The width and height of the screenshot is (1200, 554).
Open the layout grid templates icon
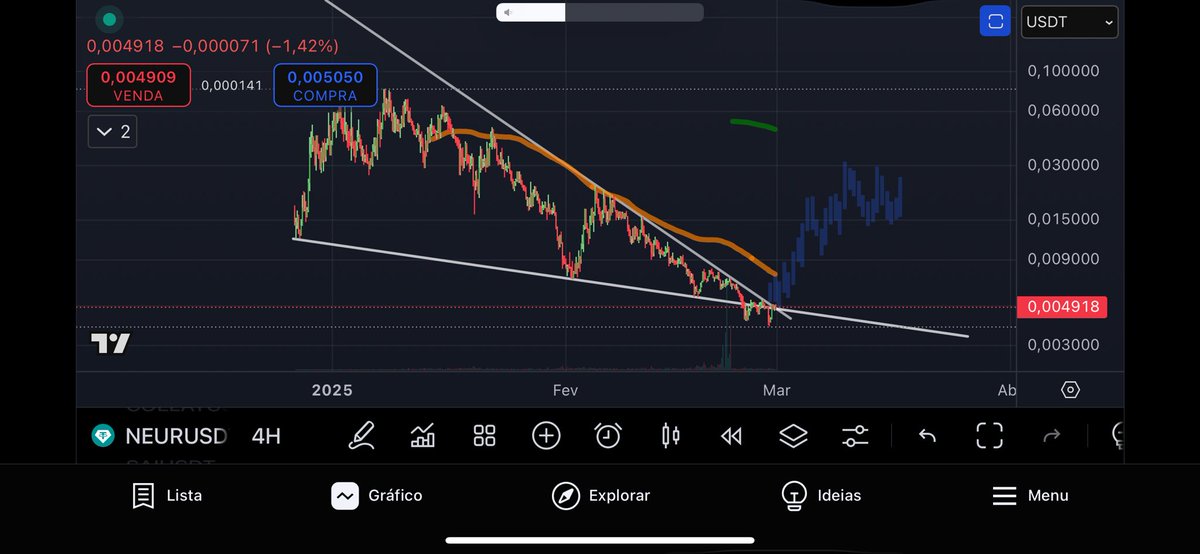[x=485, y=435]
